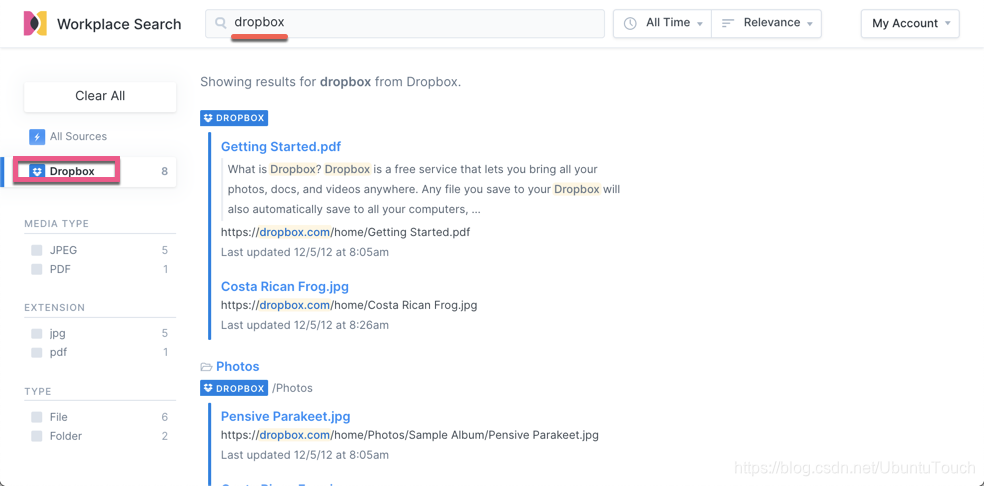Click the MEDIA TYPE section heading
984x486 pixels.
click(56, 224)
